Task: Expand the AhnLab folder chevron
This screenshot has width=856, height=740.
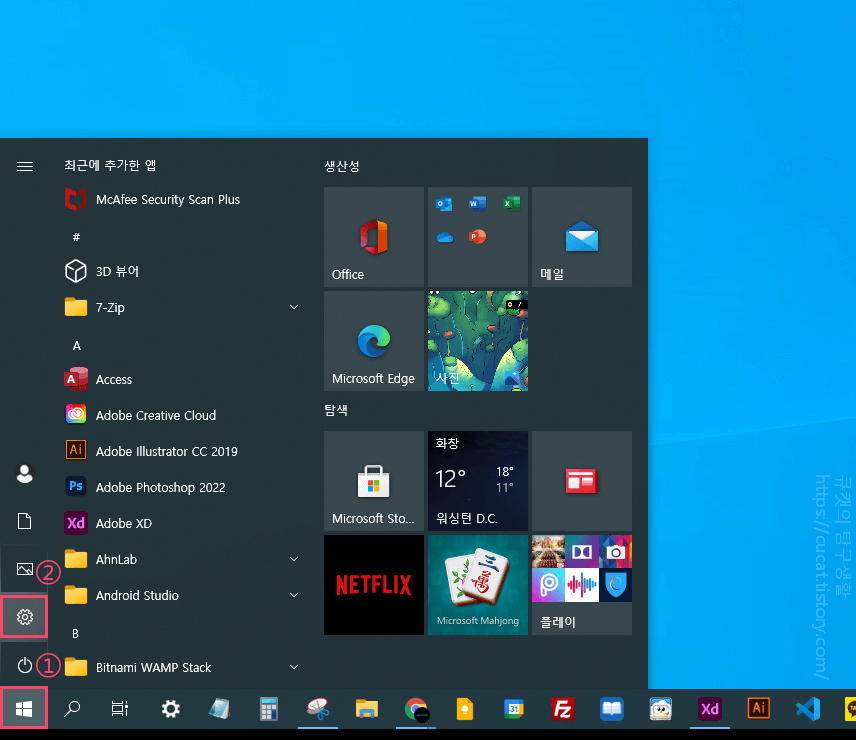Action: (294, 559)
